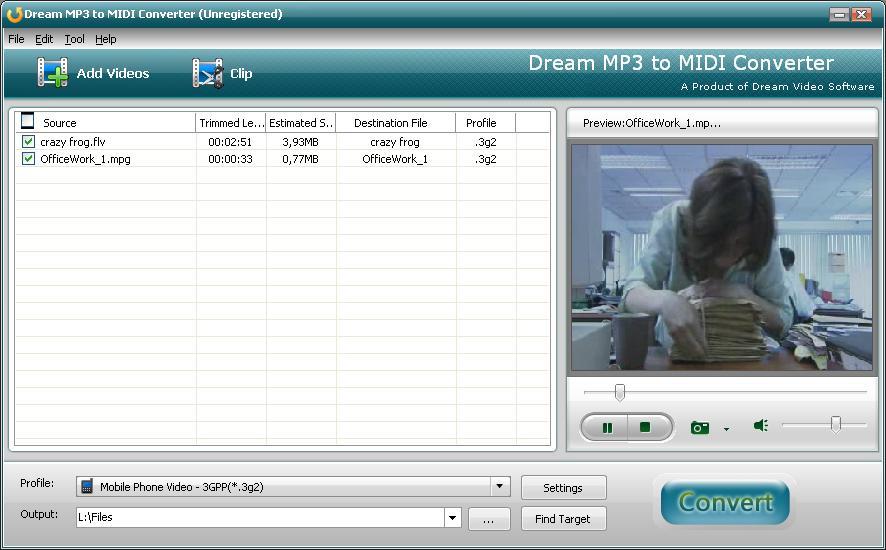
Task: Pause the preview playback
Action: tap(607, 427)
